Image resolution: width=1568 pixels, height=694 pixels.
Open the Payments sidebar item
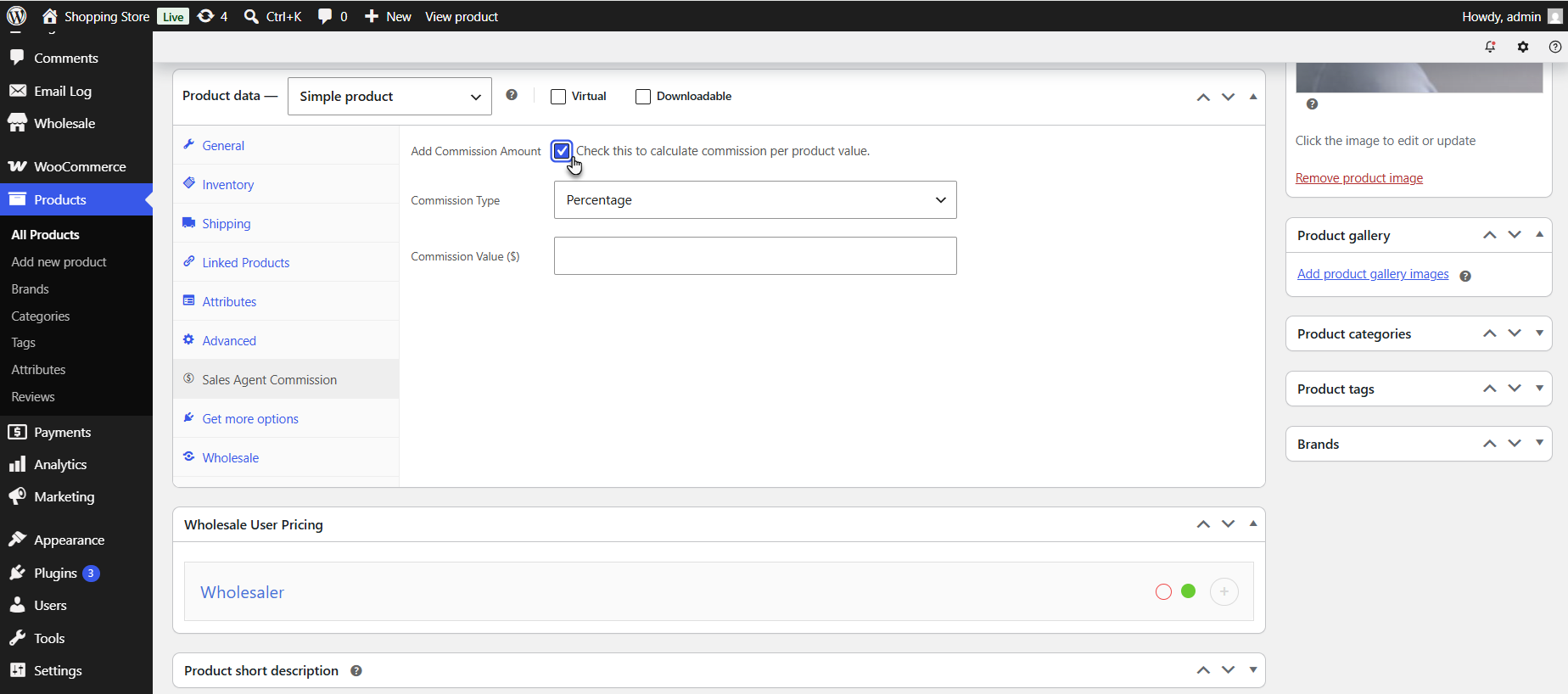click(x=76, y=432)
